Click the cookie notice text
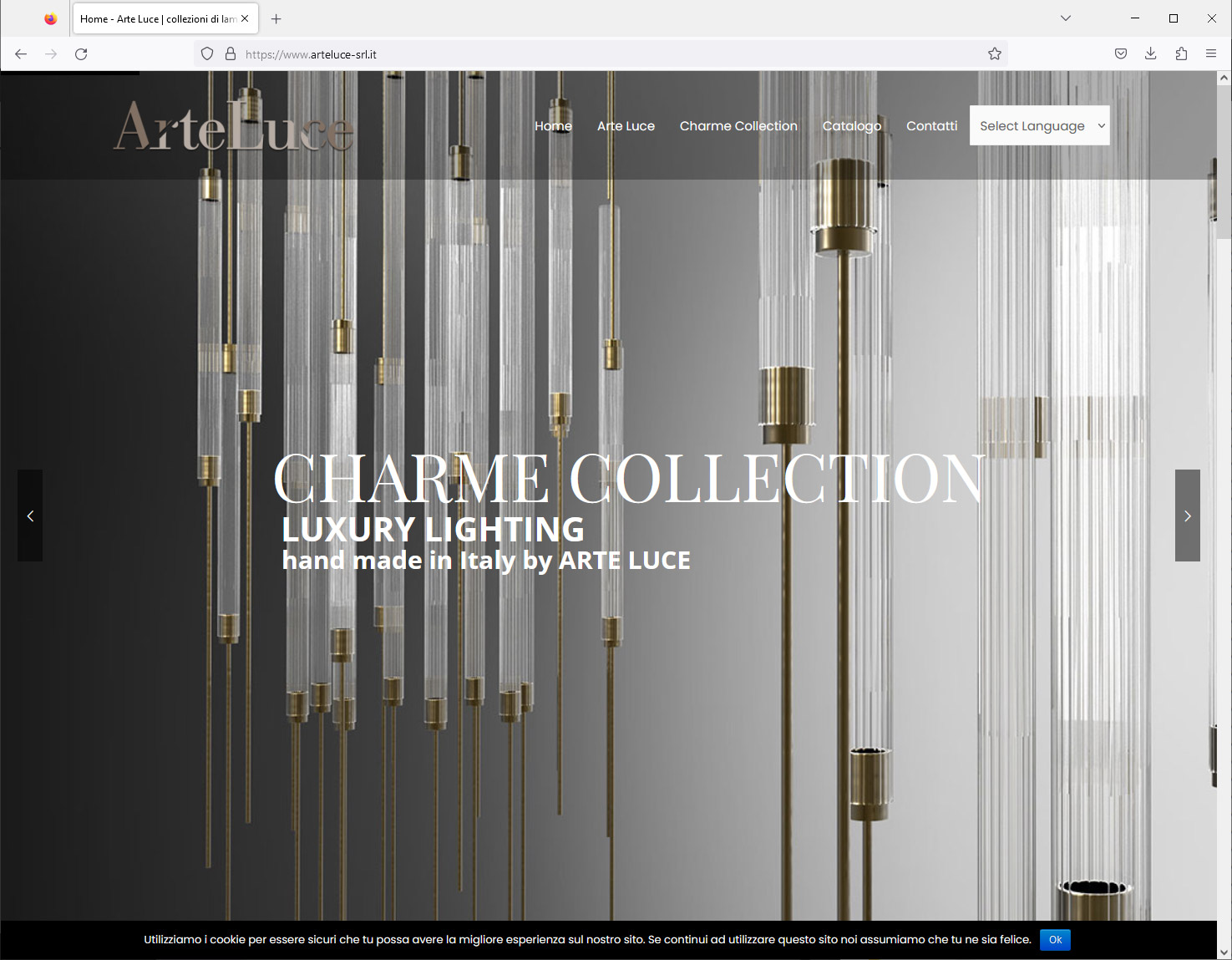 (x=587, y=940)
